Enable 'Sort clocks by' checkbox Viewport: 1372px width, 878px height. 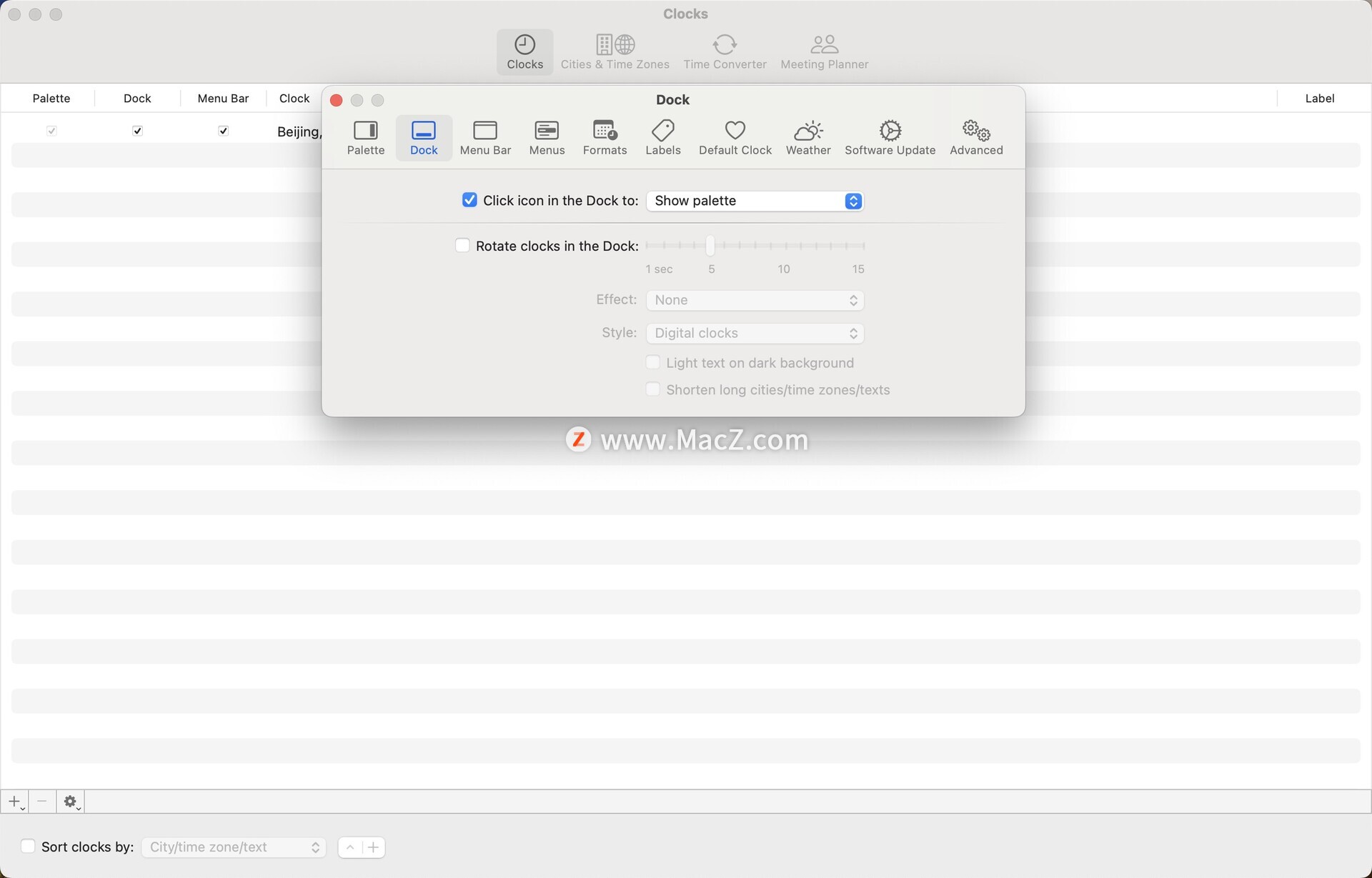28,847
